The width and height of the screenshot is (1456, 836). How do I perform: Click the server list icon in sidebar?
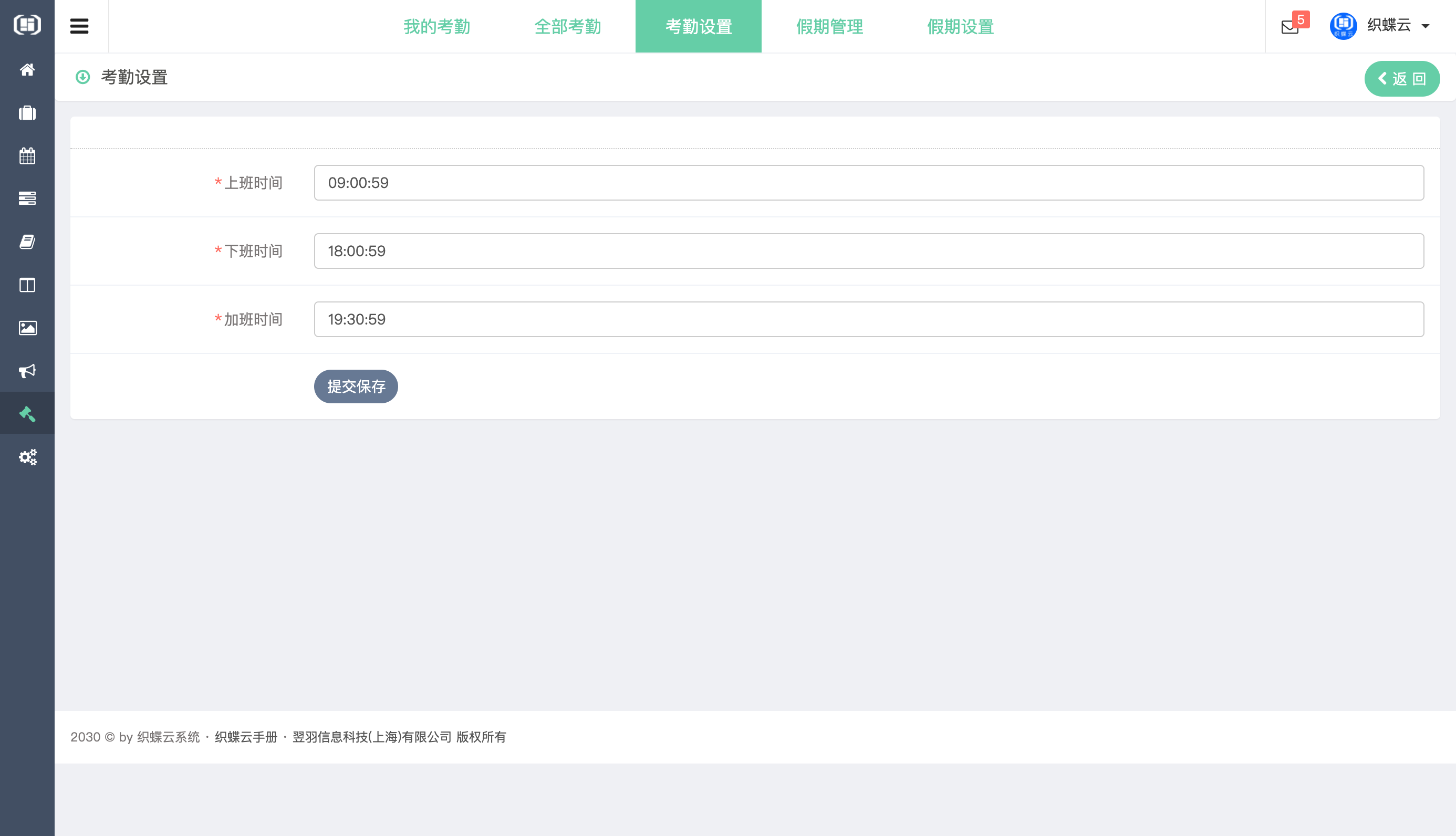(27, 198)
